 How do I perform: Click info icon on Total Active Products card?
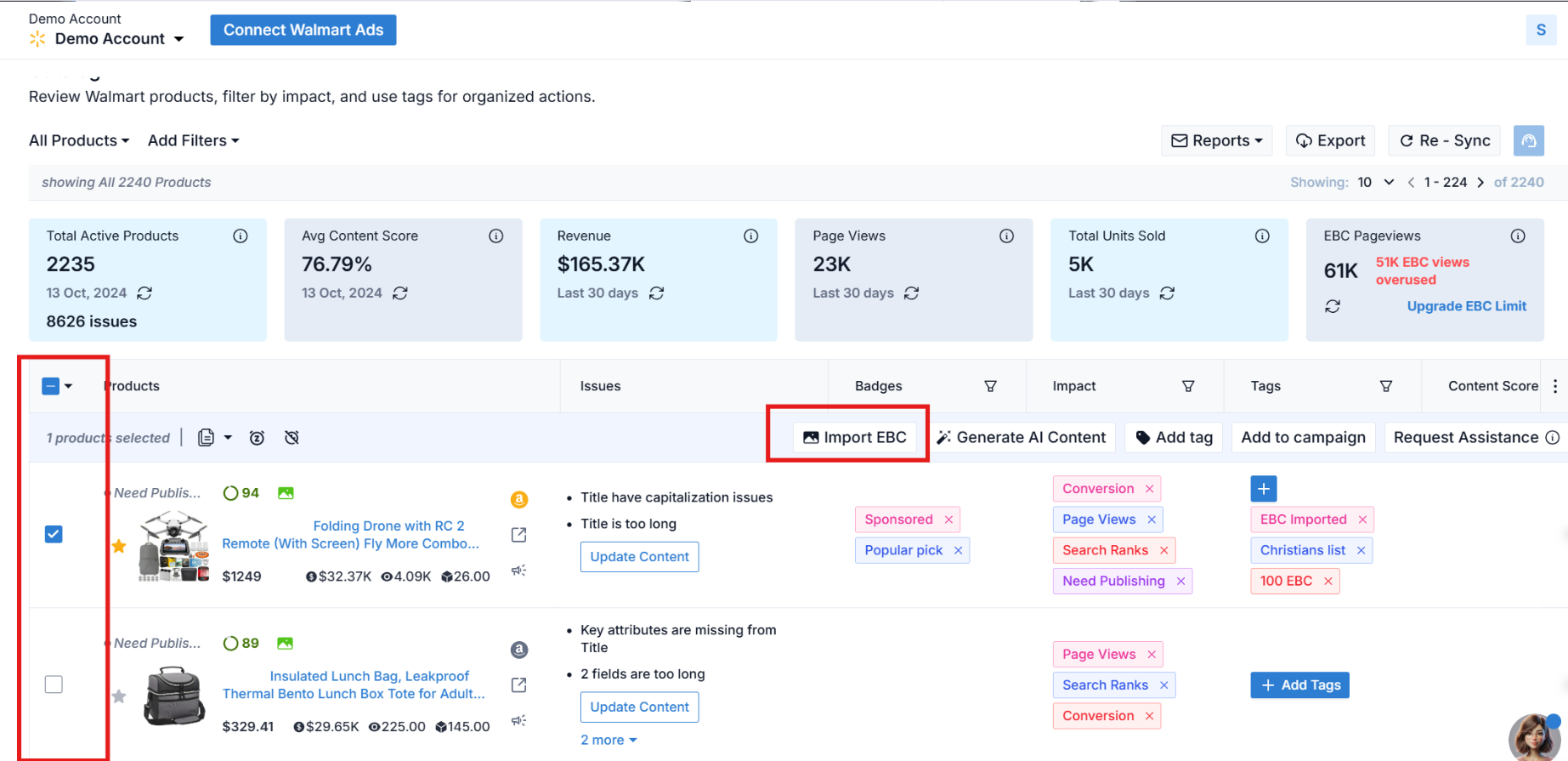[241, 236]
